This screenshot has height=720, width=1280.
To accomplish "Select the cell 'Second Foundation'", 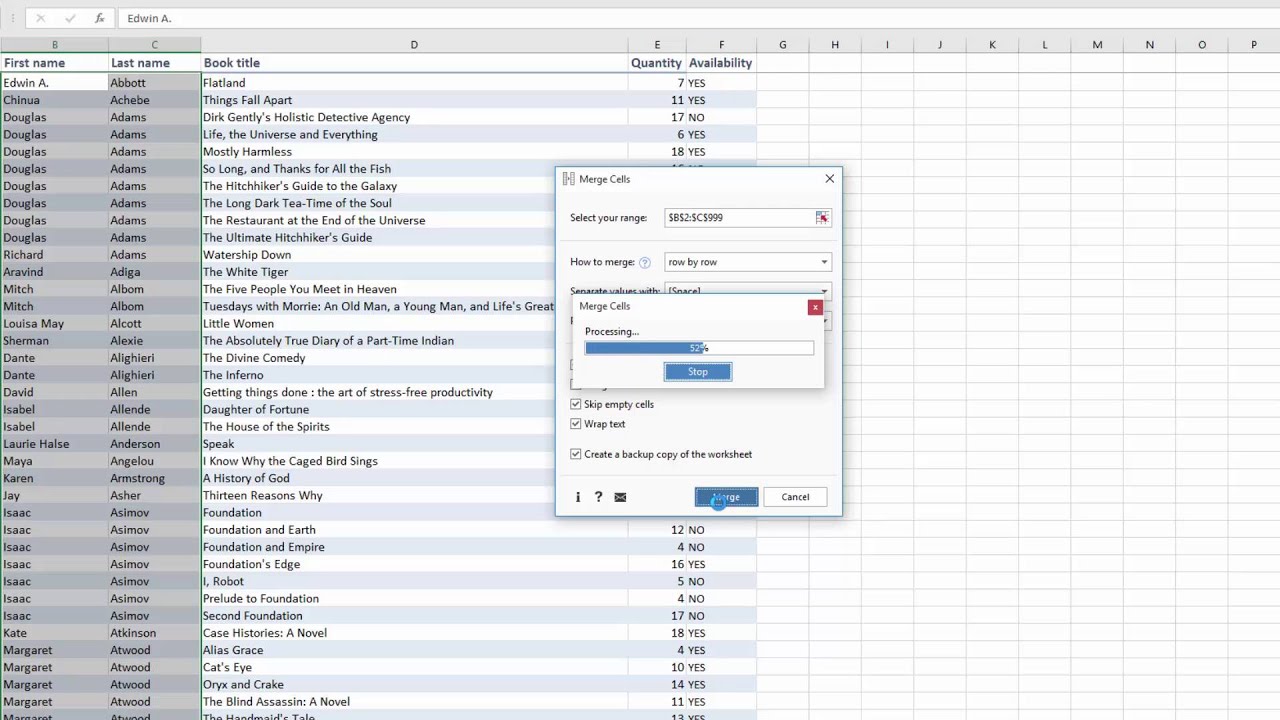I will pyautogui.click(x=414, y=616).
